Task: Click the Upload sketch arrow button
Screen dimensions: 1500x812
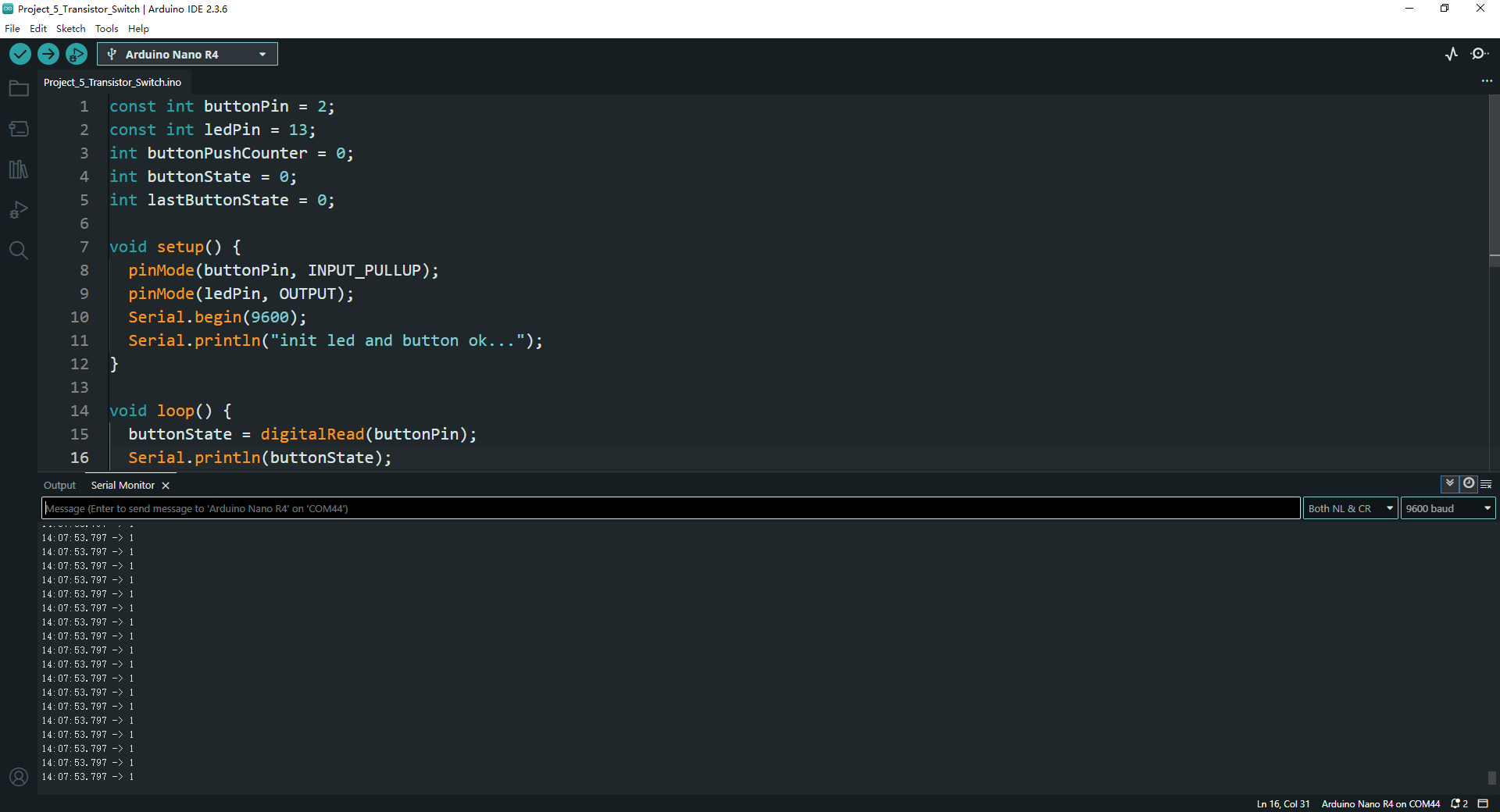Action: coord(48,54)
